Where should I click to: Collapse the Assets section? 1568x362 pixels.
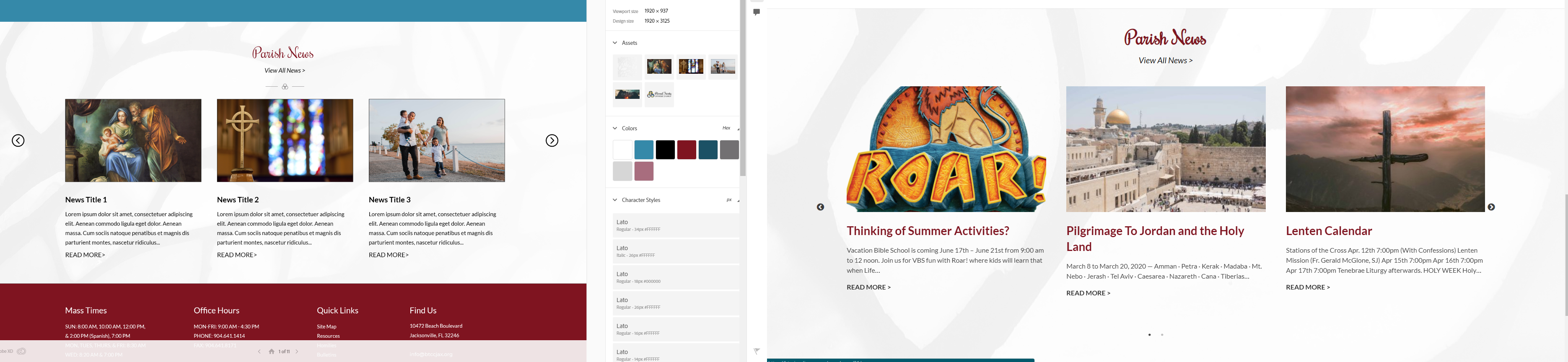[x=615, y=43]
